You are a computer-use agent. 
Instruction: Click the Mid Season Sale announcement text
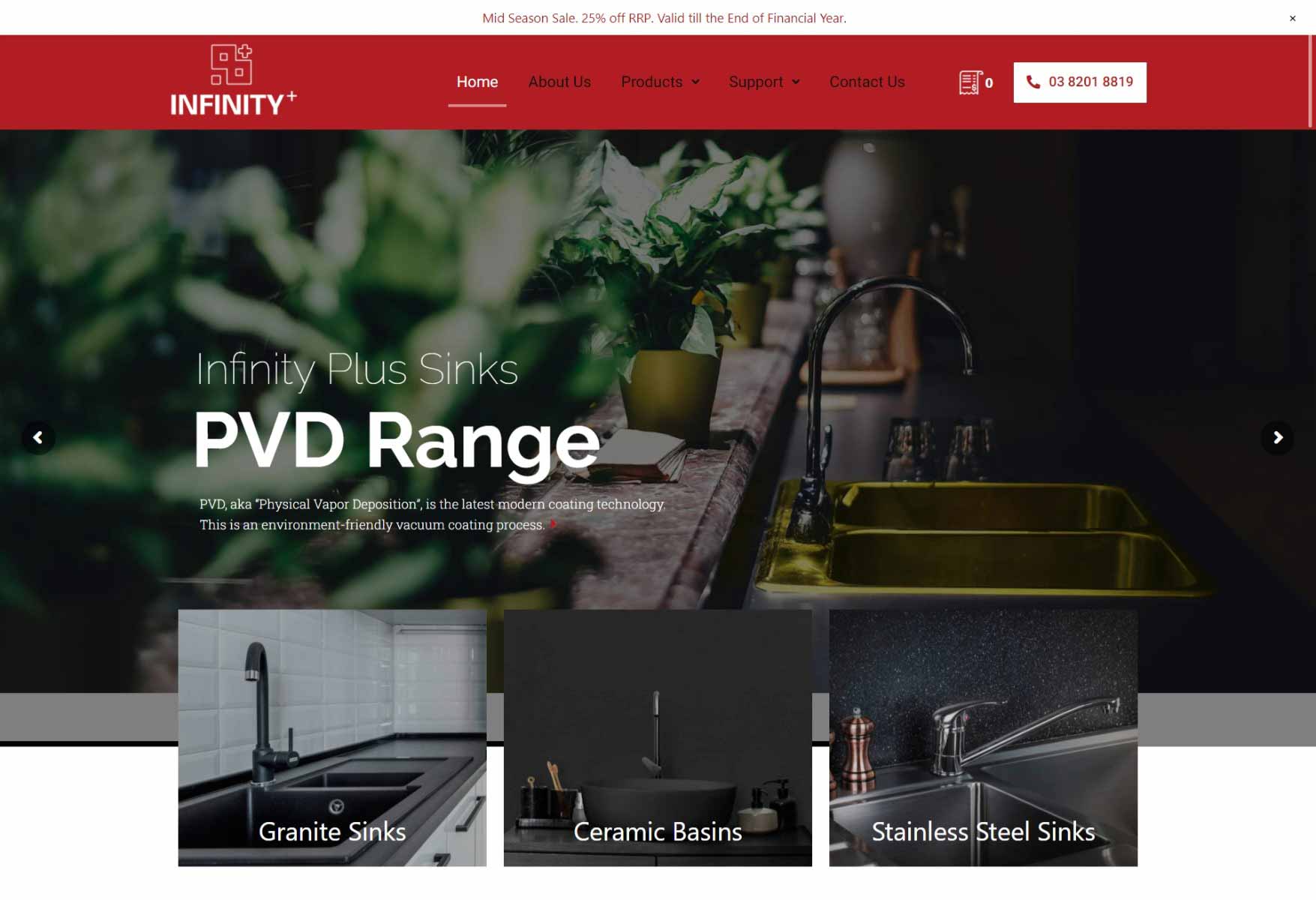click(664, 18)
